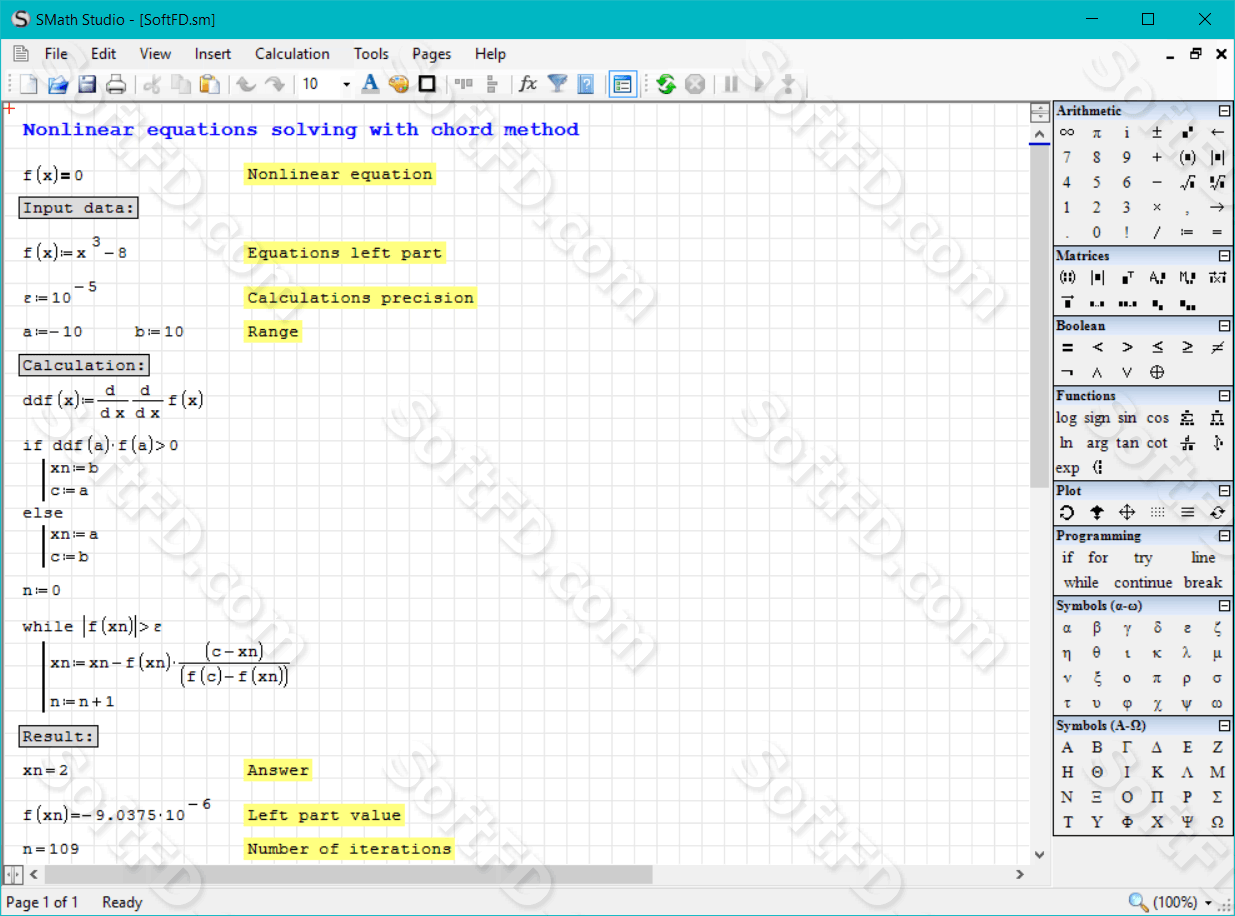The image size is (1235, 916).
Task: Insert the not-equal Boolean operator
Action: point(1217,347)
